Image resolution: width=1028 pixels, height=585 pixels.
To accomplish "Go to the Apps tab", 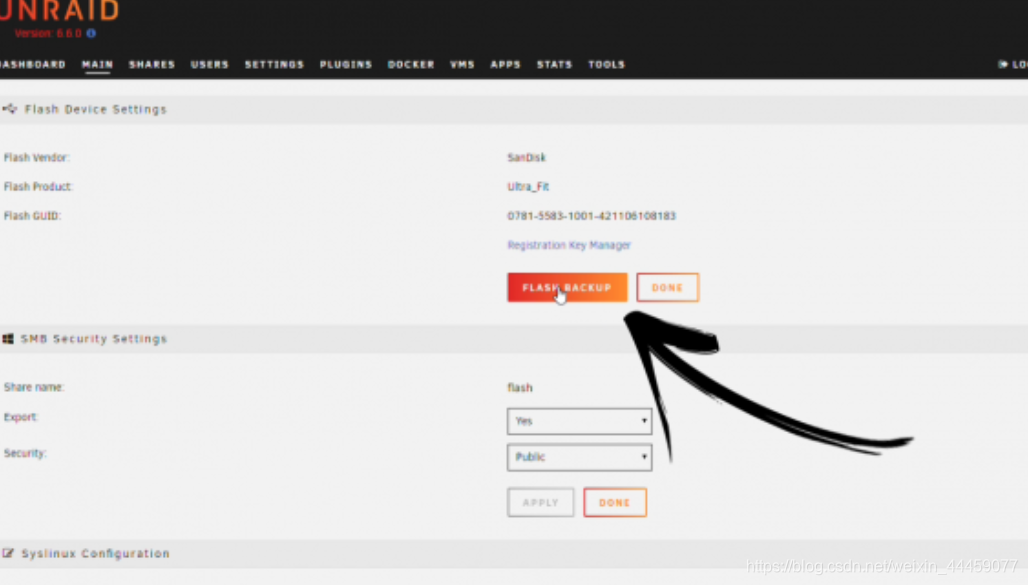I will [x=505, y=64].
